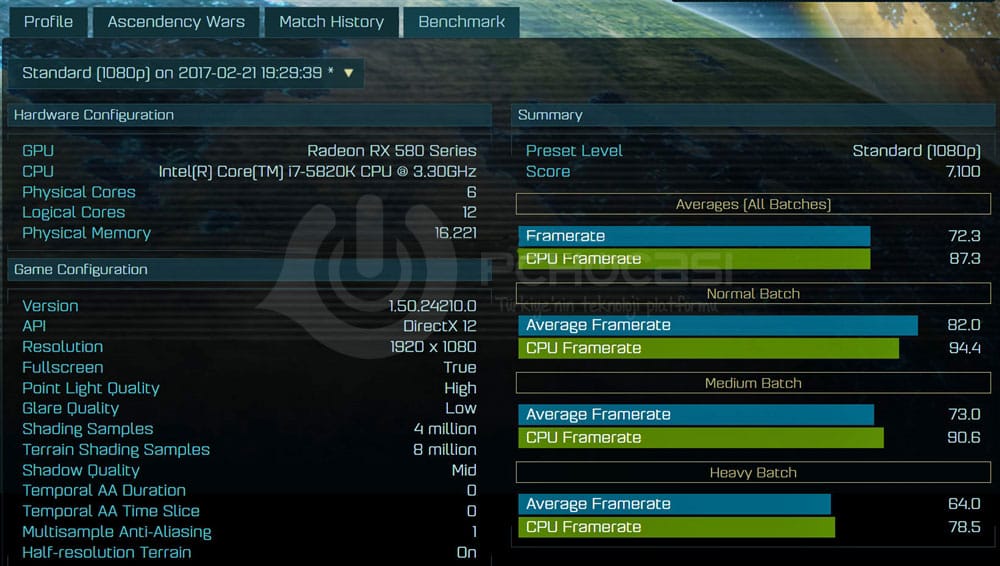Click the Hardware Configuration section header
The height and width of the screenshot is (566, 1000).
pos(94,115)
